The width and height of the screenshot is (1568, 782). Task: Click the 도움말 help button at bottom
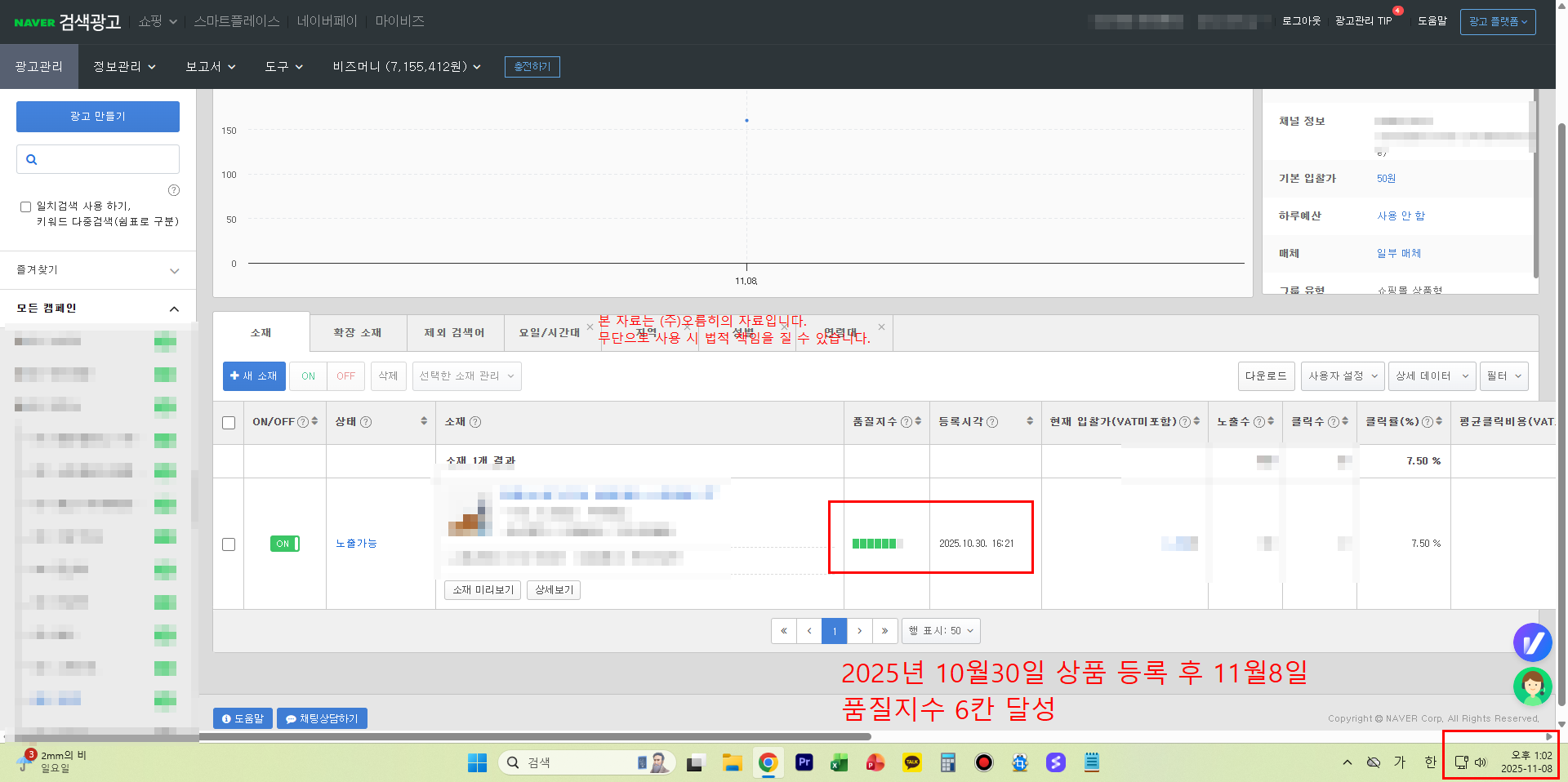click(242, 718)
